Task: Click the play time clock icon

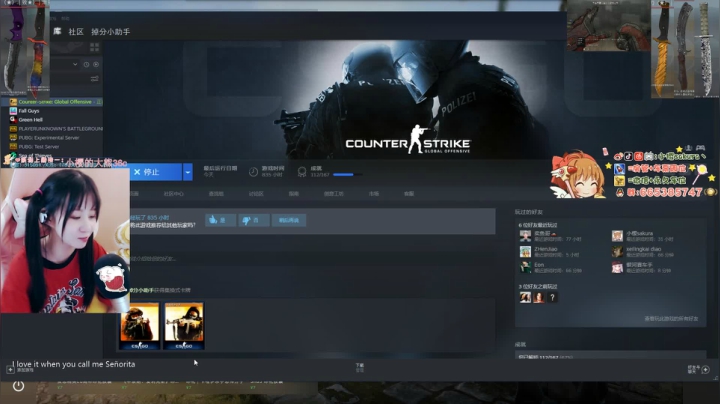Action: click(x=253, y=172)
